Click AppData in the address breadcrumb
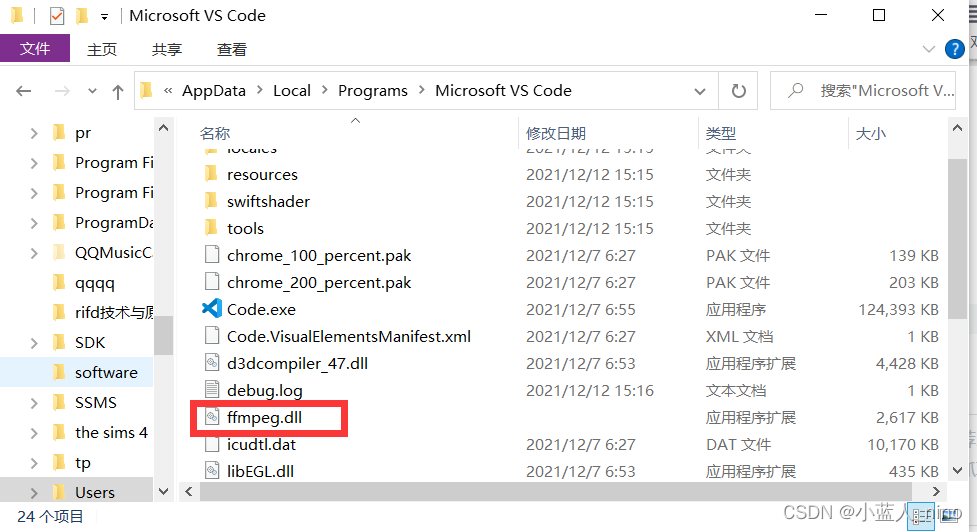 pyautogui.click(x=214, y=90)
